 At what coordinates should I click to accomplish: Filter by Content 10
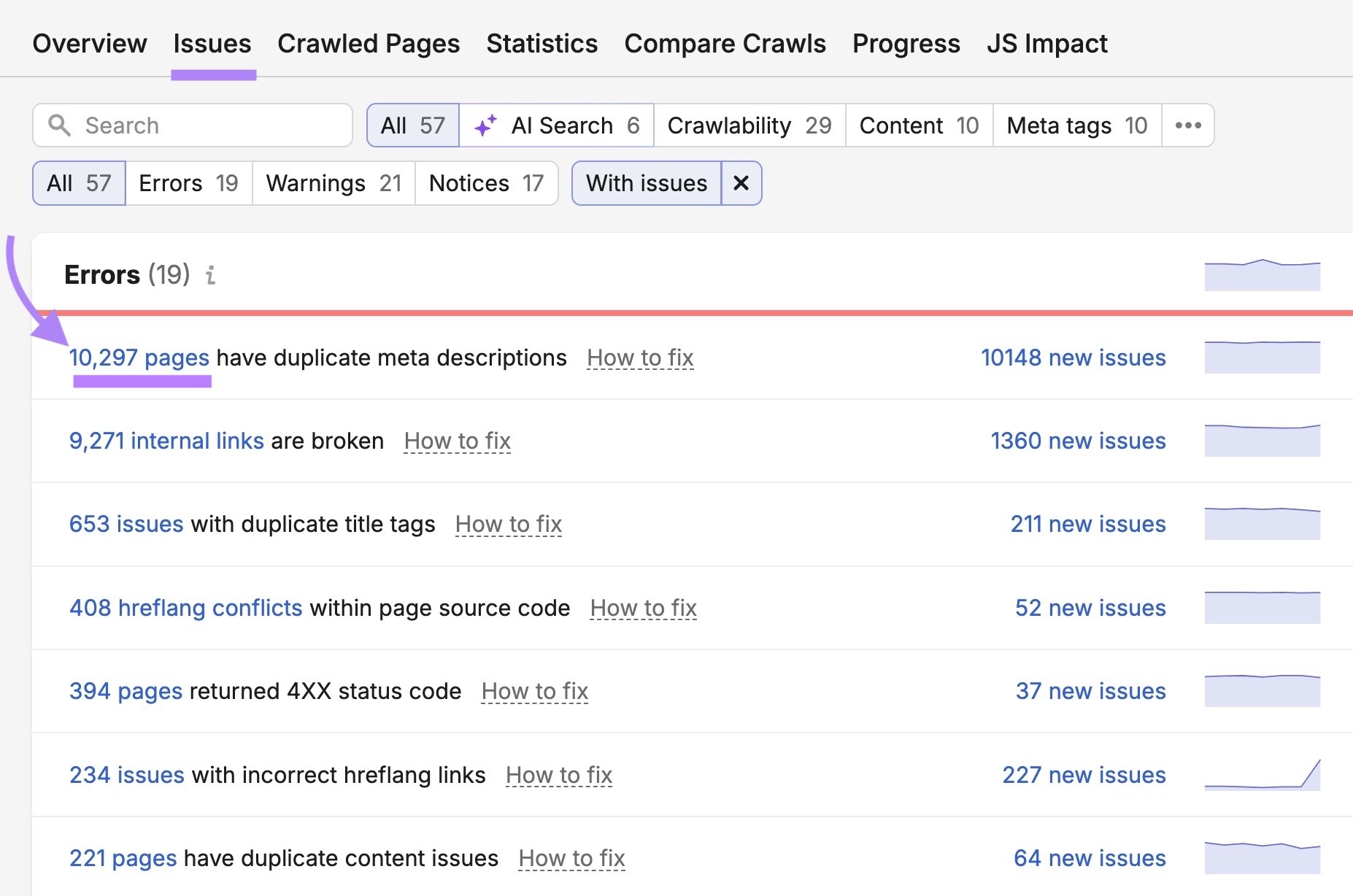pyautogui.click(x=919, y=125)
